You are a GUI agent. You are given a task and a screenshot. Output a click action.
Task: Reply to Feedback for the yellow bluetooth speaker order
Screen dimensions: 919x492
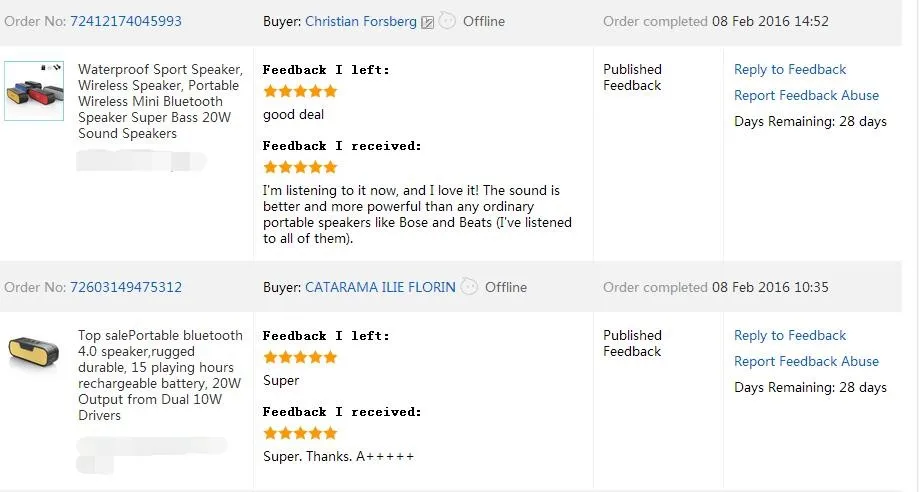pos(790,335)
